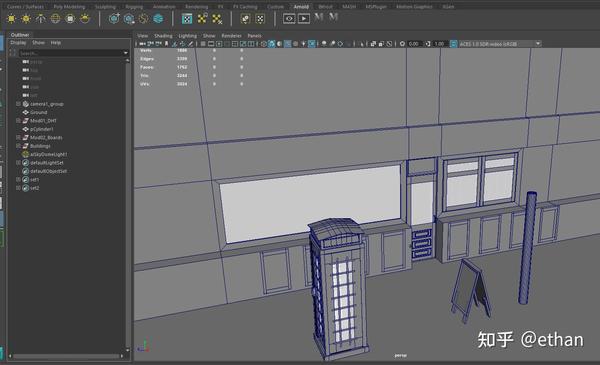Create an Arnold photometric light from the shelf
The height and width of the screenshot is (365, 600).
pyautogui.click(x=41, y=18)
